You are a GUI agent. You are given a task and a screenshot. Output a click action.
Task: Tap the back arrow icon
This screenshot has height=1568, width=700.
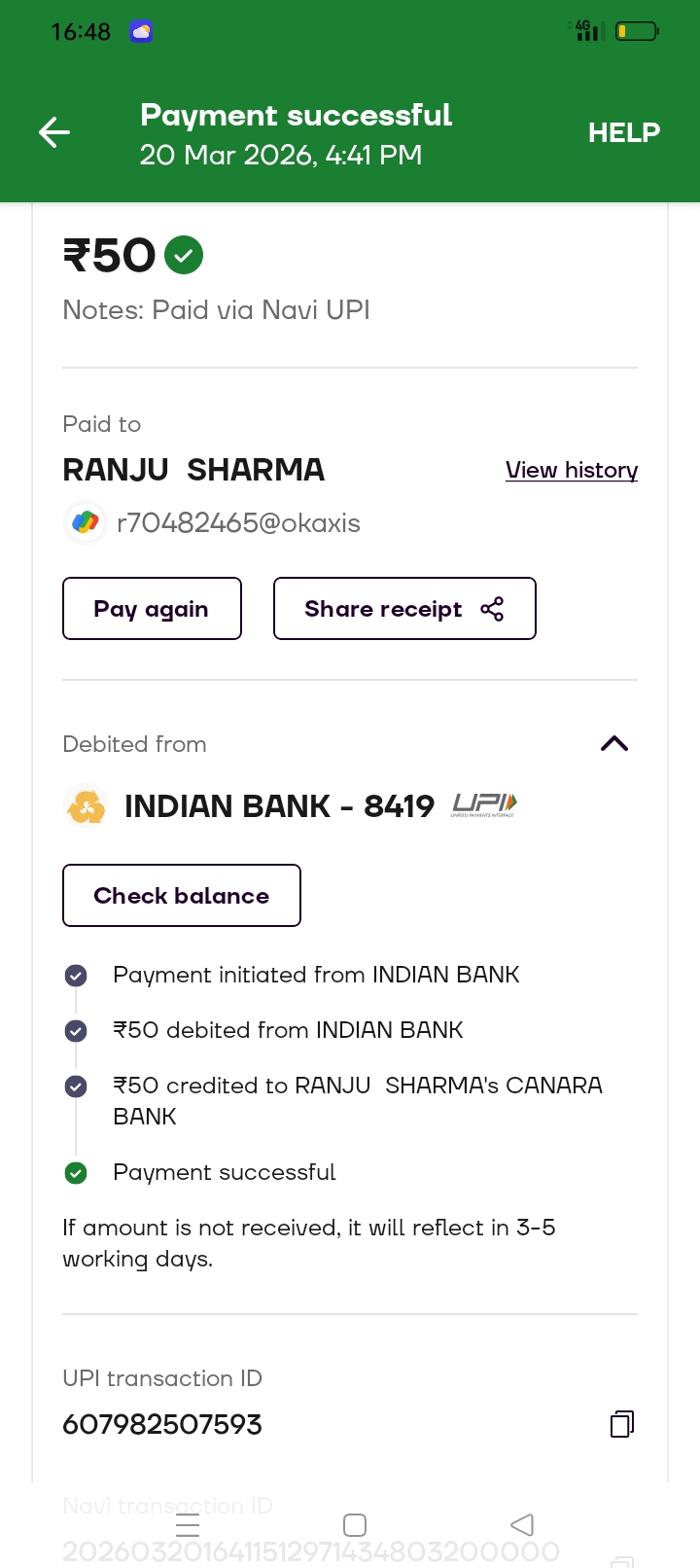[x=54, y=132]
